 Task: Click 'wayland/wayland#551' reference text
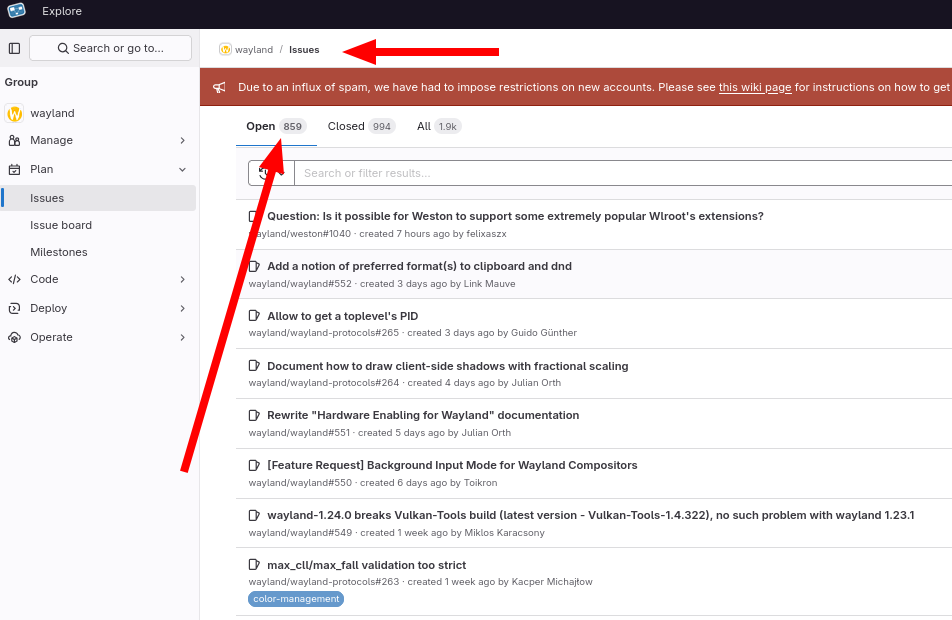(299, 433)
